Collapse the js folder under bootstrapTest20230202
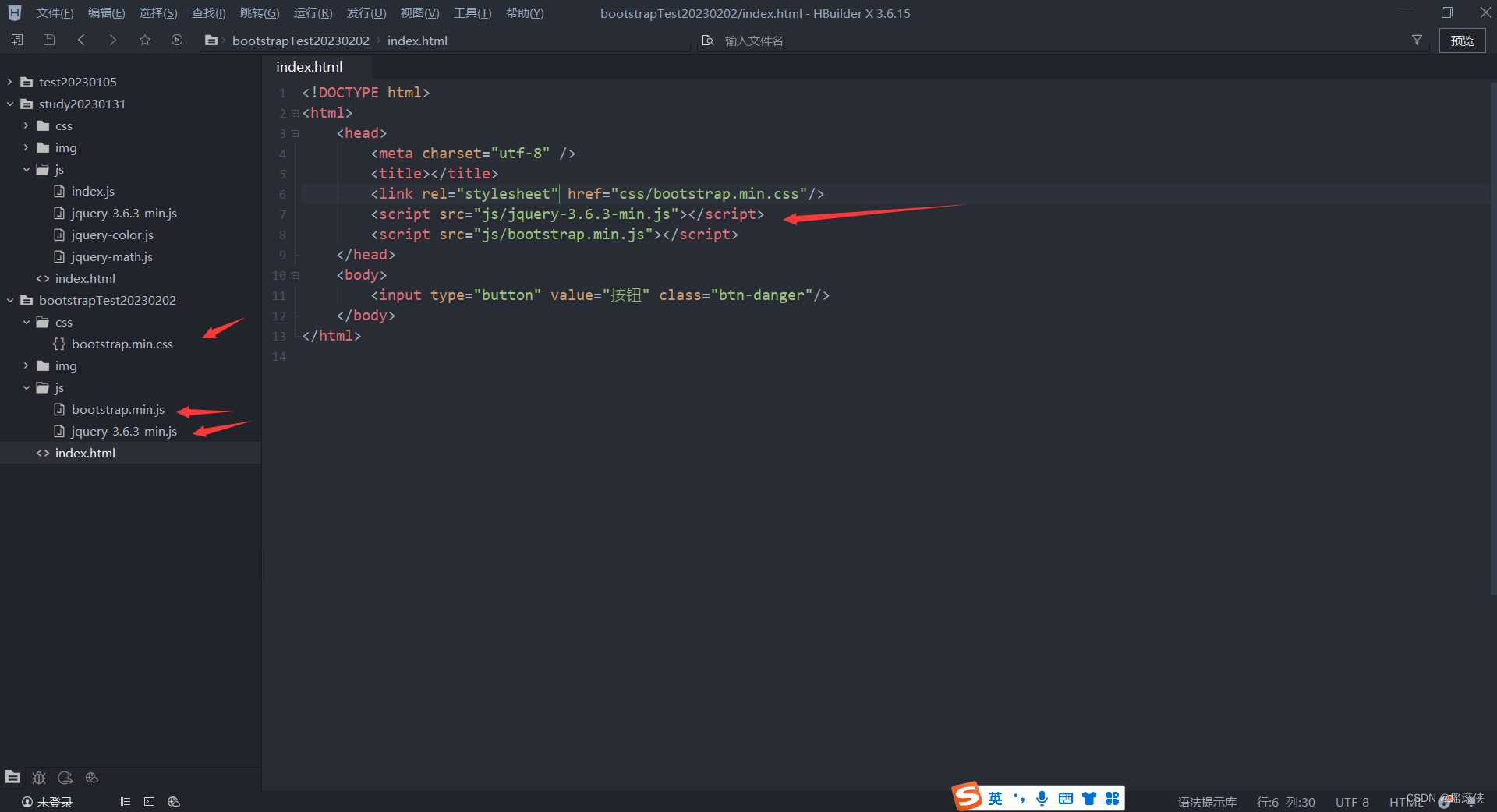The image size is (1497, 812). point(27,387)
